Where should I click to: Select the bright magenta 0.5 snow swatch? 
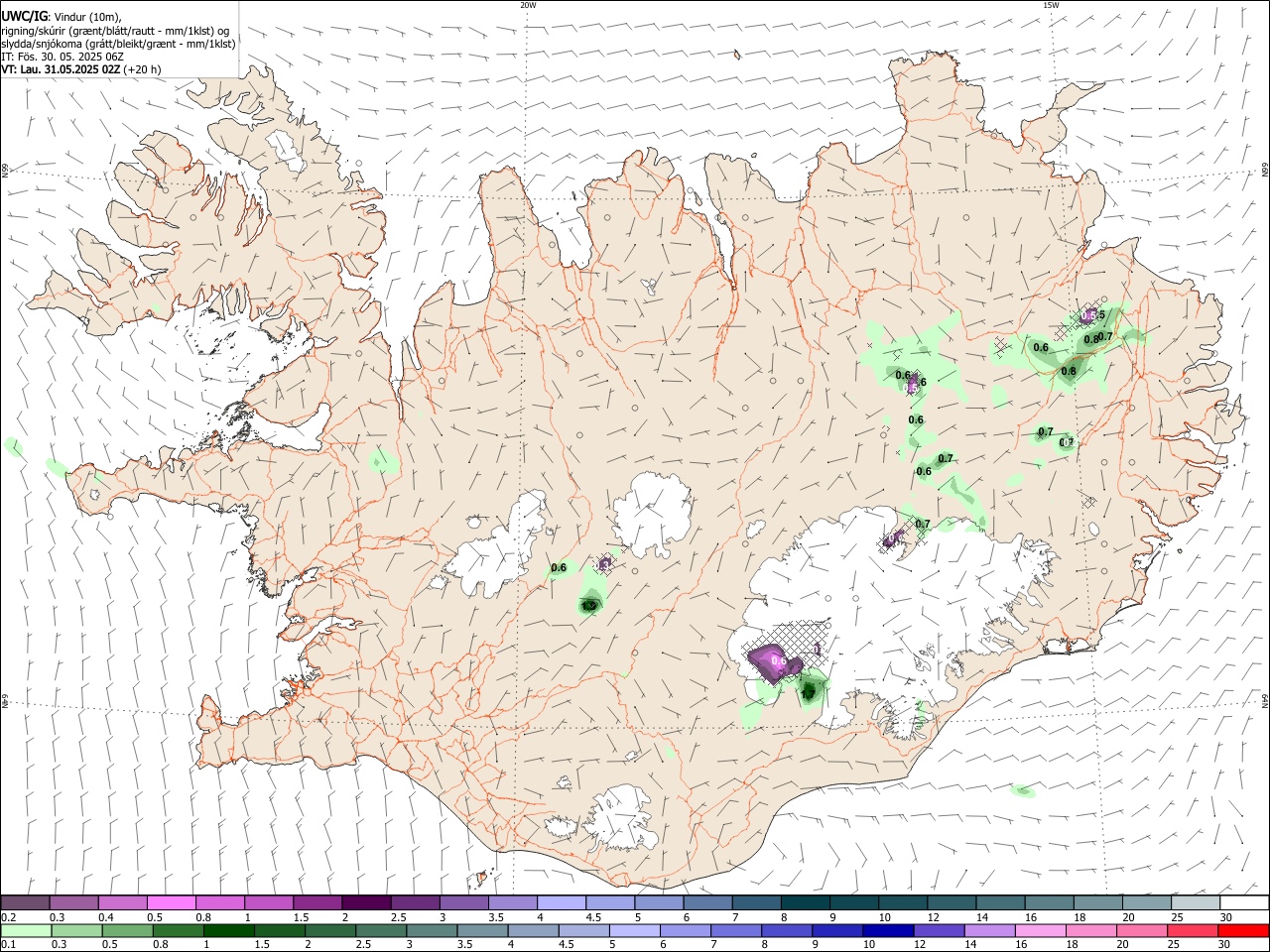click(171, 903)
